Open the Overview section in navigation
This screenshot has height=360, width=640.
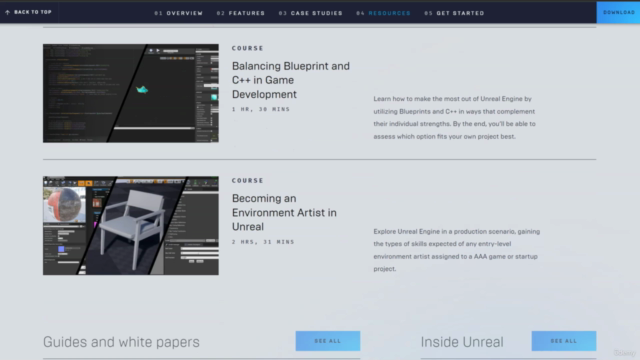(x=178, y=13)
